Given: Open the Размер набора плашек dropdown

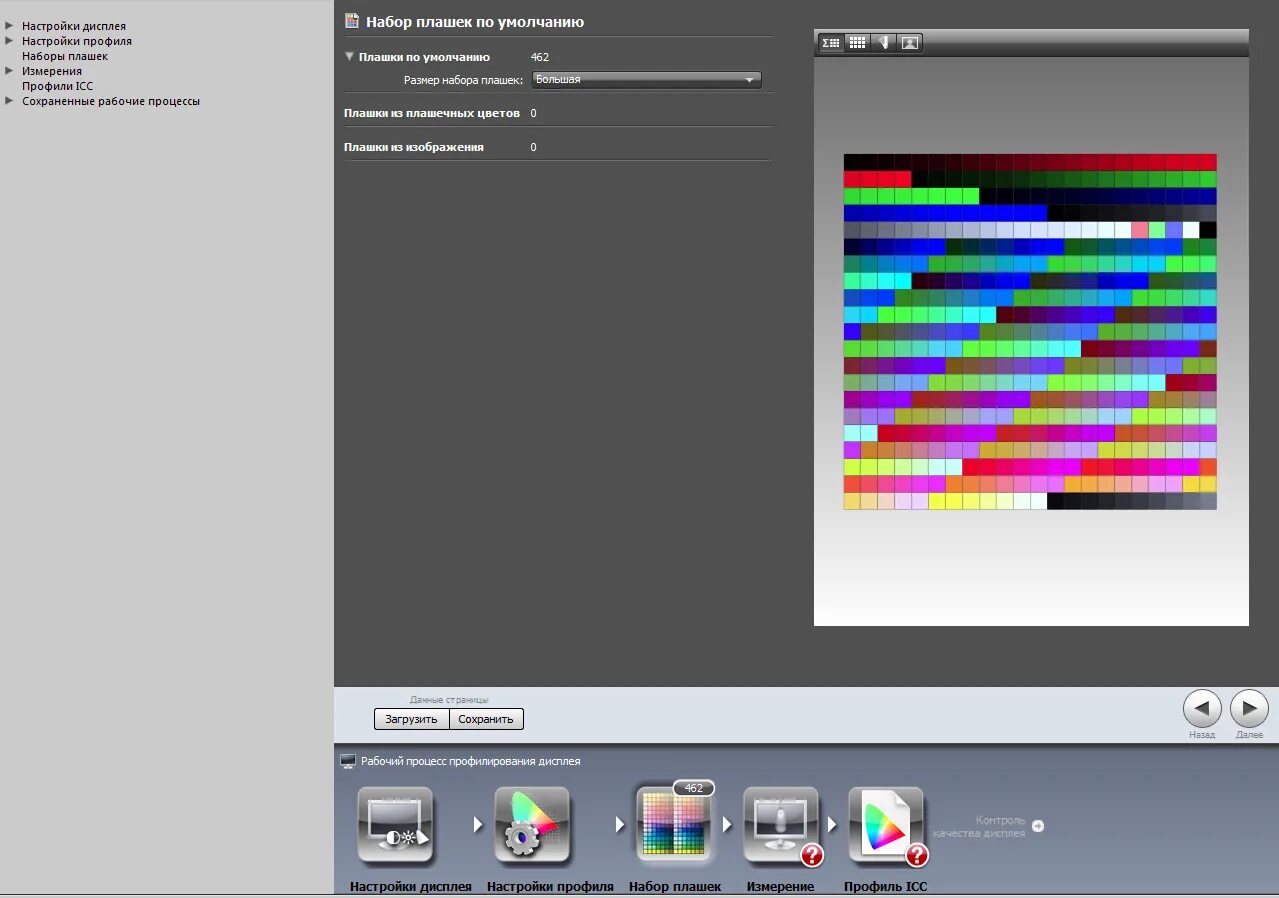Looking at the screenshot, I should coord(647,80).
